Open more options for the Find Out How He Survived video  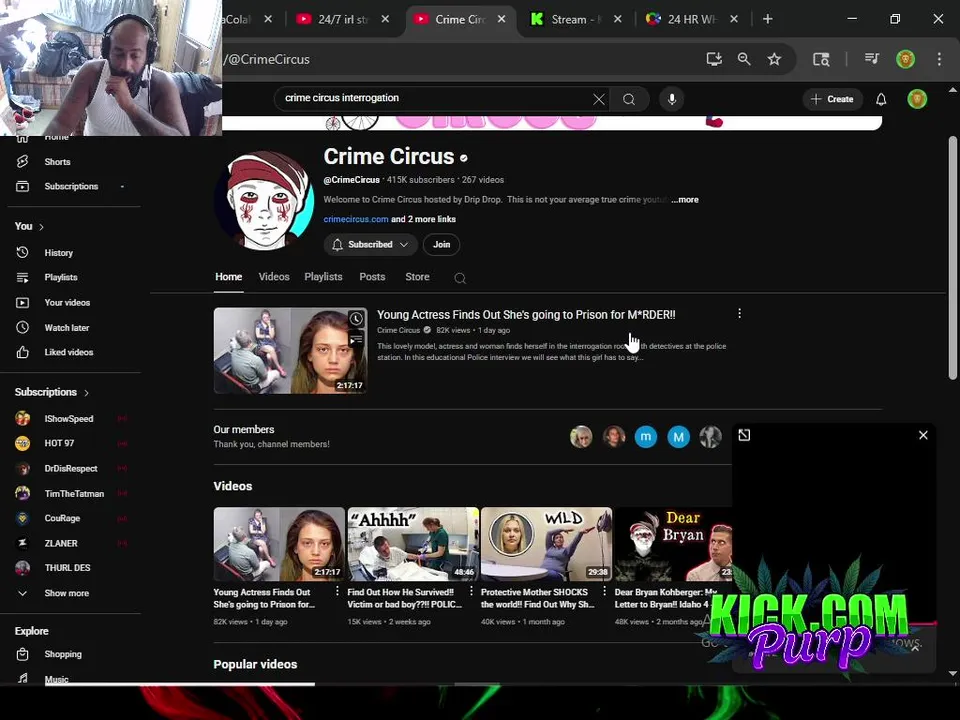471,591
